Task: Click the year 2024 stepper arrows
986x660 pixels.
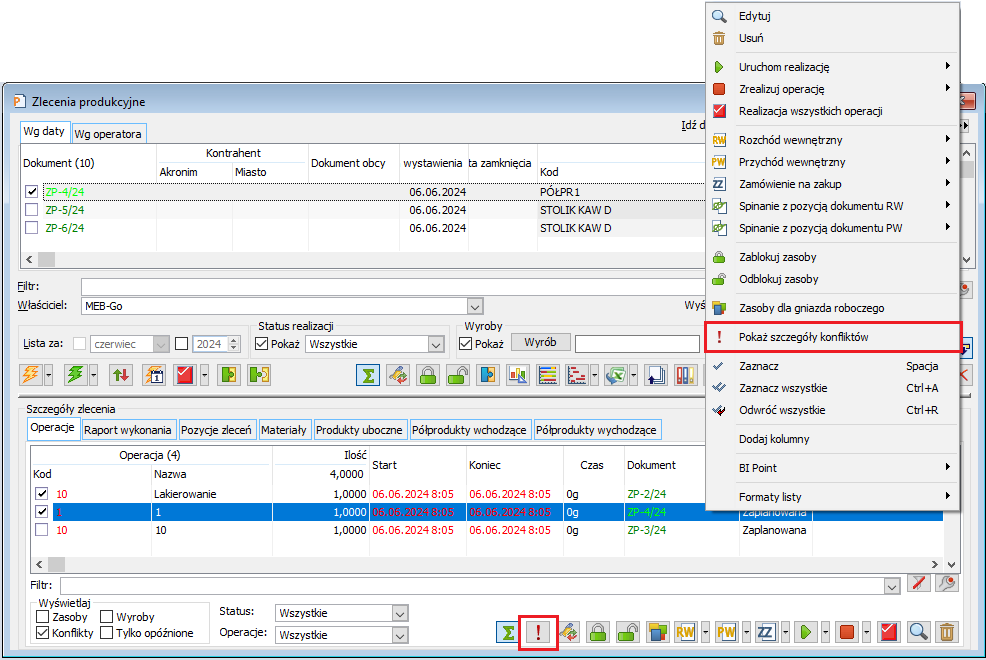Action: pyautogui.click(x=234, y=344)
